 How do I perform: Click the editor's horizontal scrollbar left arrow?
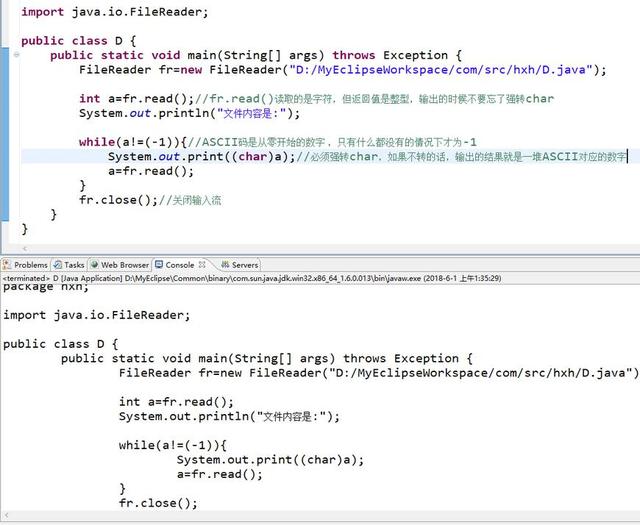pos(24,248)
